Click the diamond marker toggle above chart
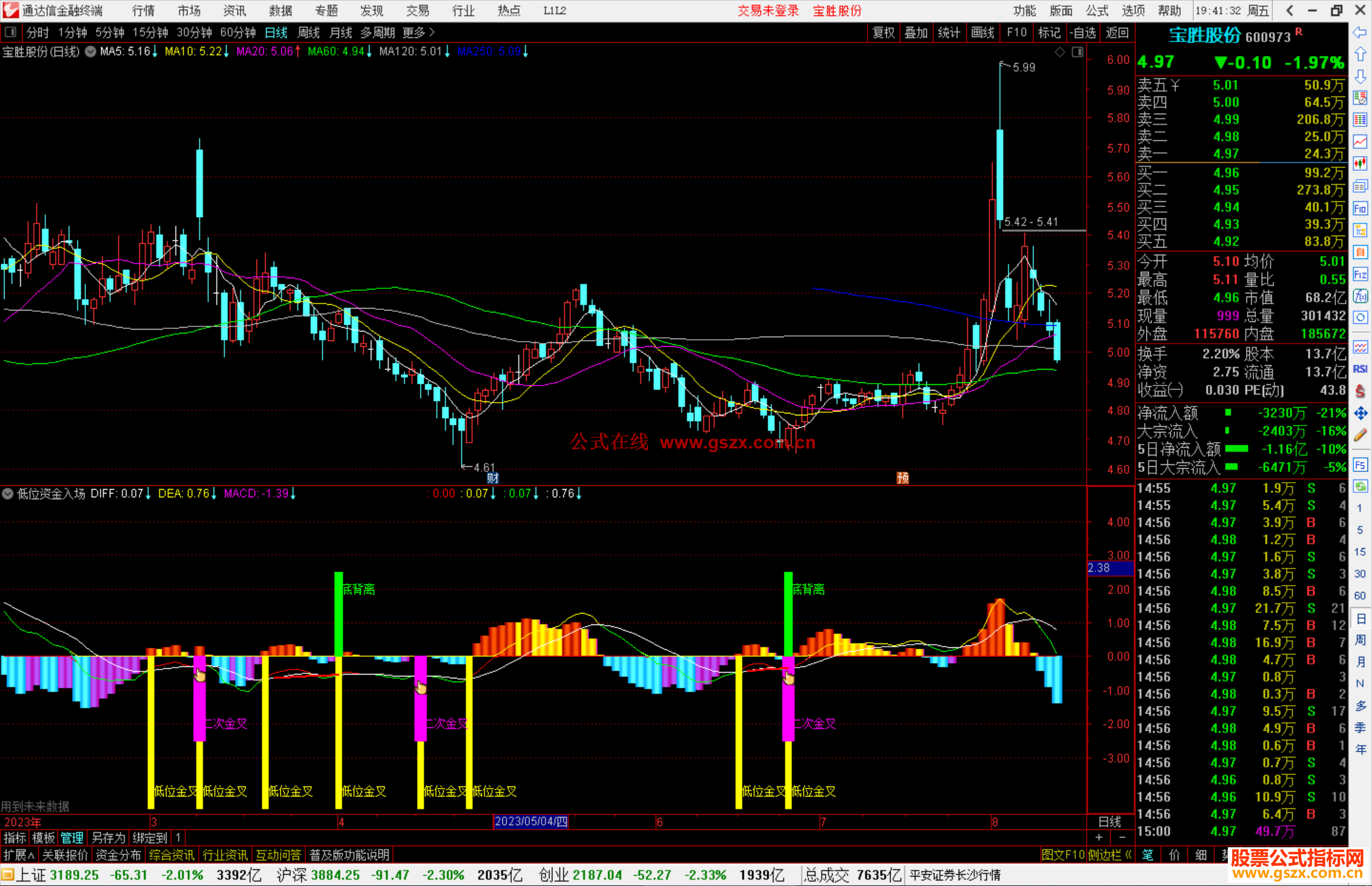This screenshot has width=1372, height=886. pos(1059,52)
